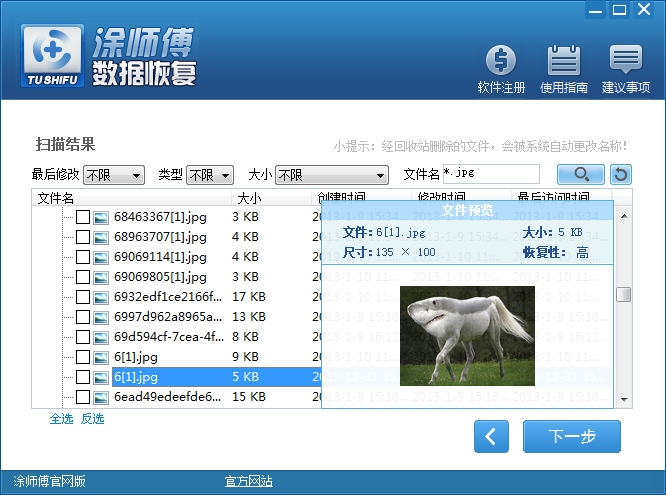Check the box for 6ead49edeefde6...
666x495 pixels.
[83, 397]
